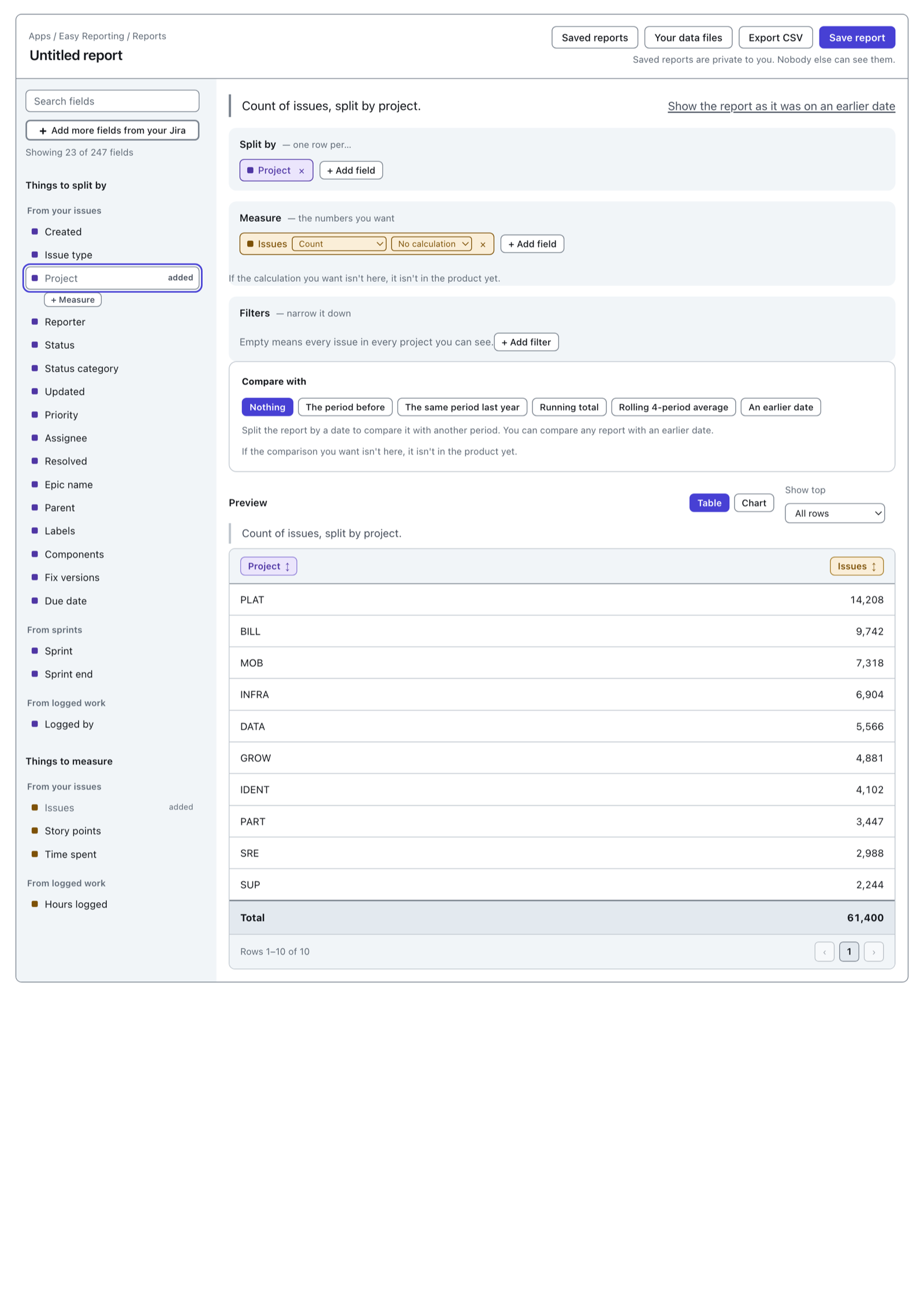The image size is (924, 1309).
Task: Switch preview to Table view
Action: 709,503
